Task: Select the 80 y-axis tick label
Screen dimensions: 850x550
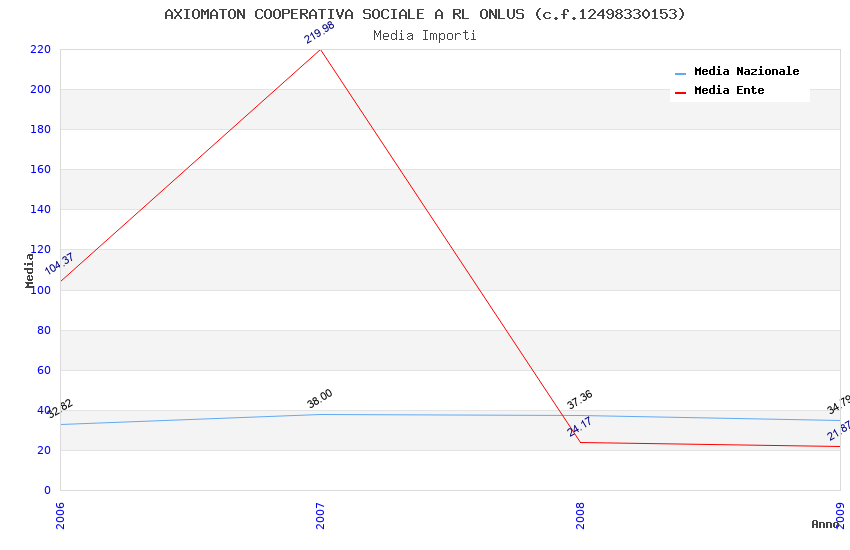Action: pyautogui.click(x=44, y=330)
